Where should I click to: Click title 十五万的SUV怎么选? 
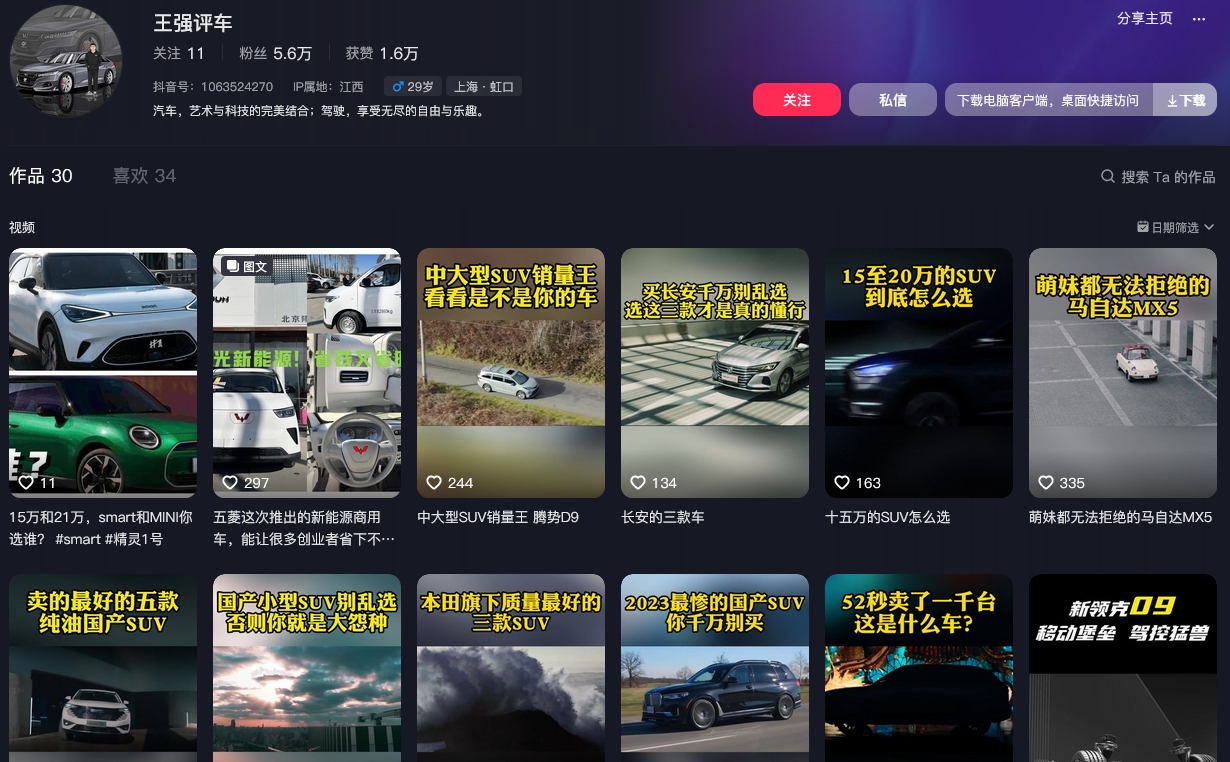(888, 517)
